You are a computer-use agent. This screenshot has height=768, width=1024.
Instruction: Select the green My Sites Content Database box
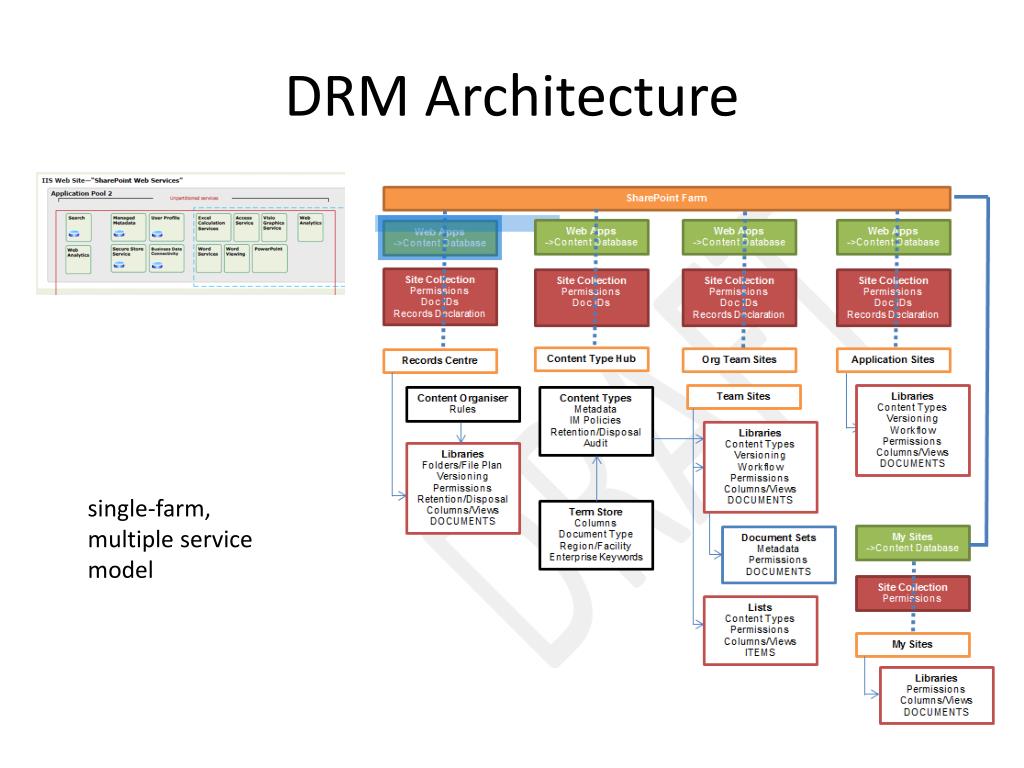[x=913, y=543]
